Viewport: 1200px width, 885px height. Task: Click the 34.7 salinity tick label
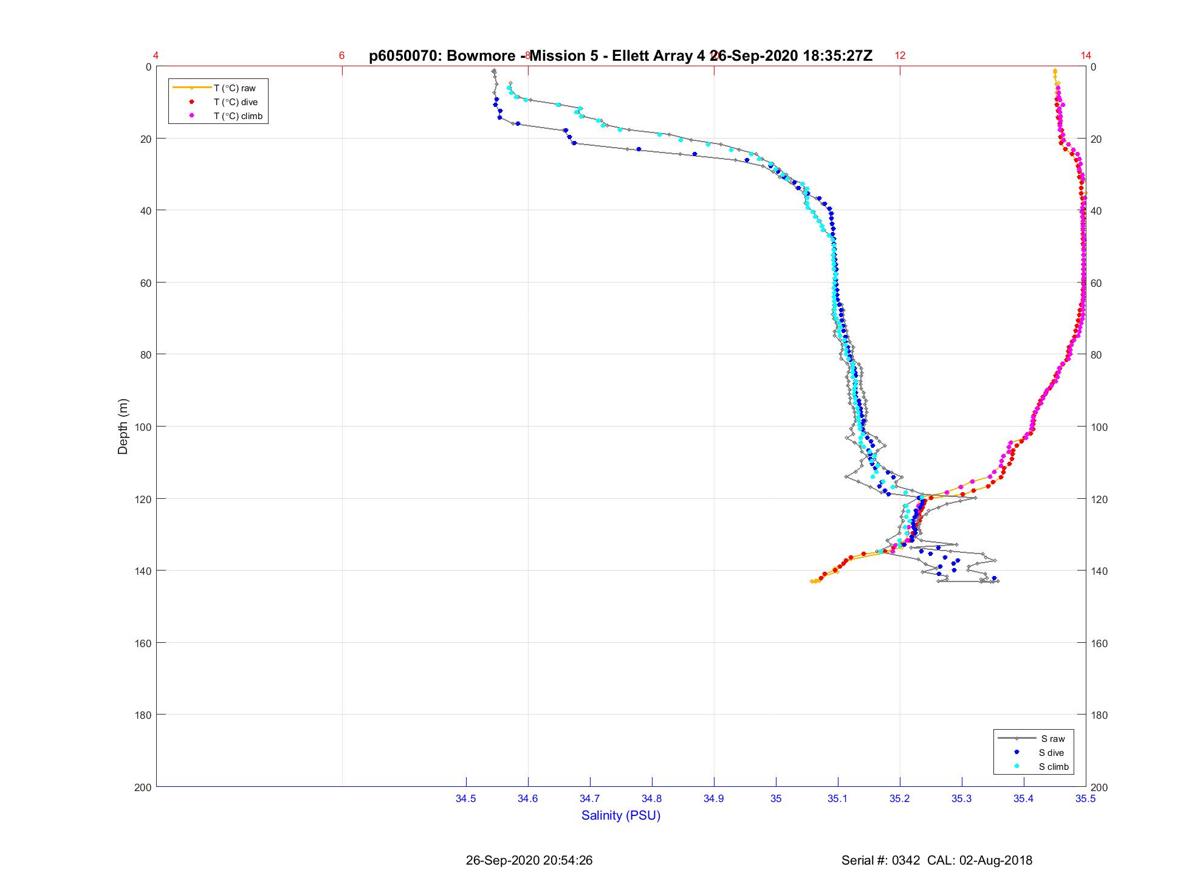(x=590, y=799)
